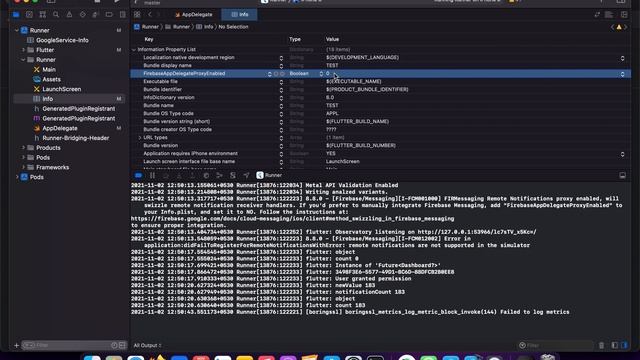Select Main storyboard file
The height and width of the screenshot is (360, 640).
tap(49, 69)
